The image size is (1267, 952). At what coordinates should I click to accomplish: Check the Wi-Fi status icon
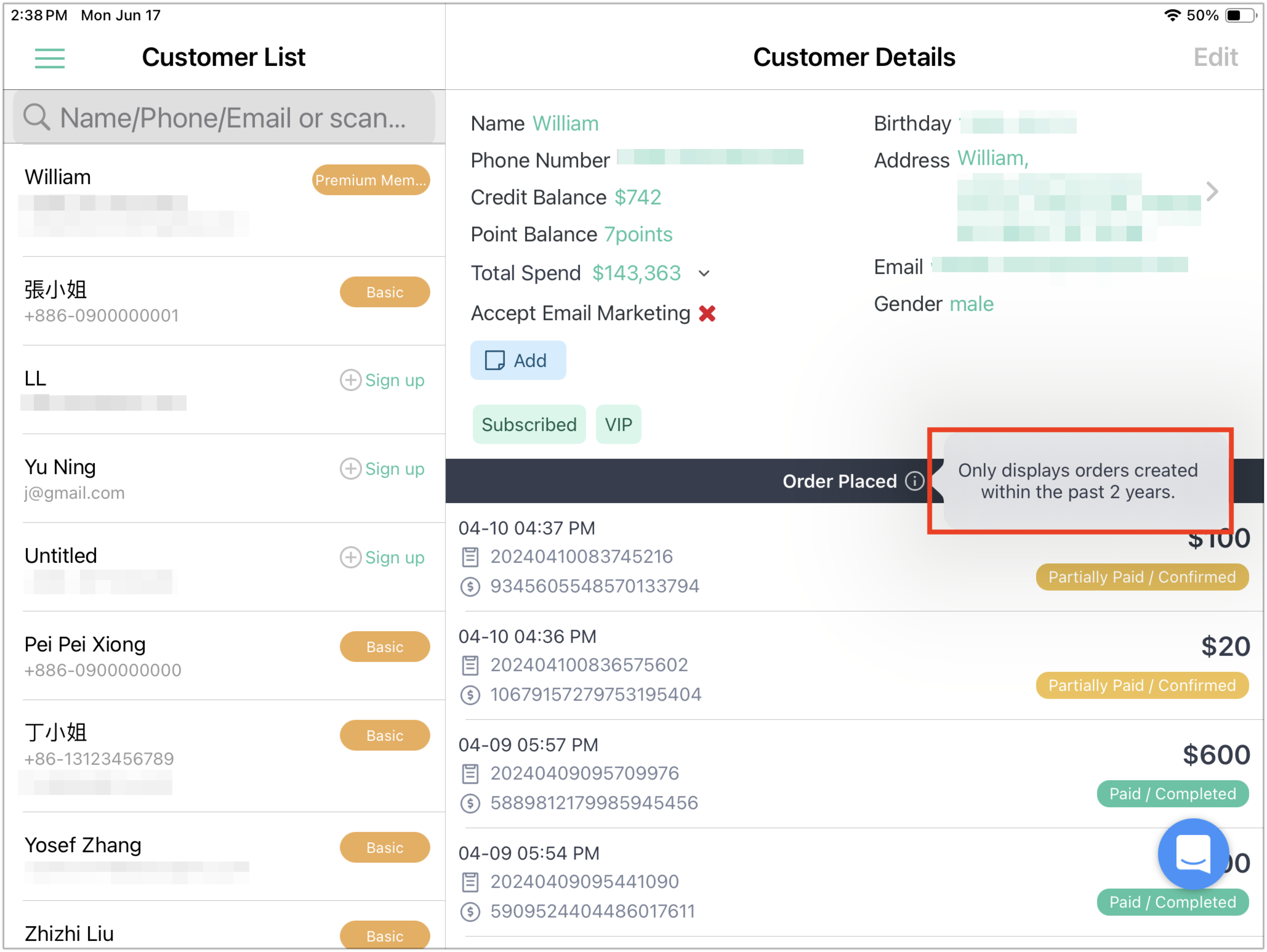pyautogui.click(x=1172, y=15)
